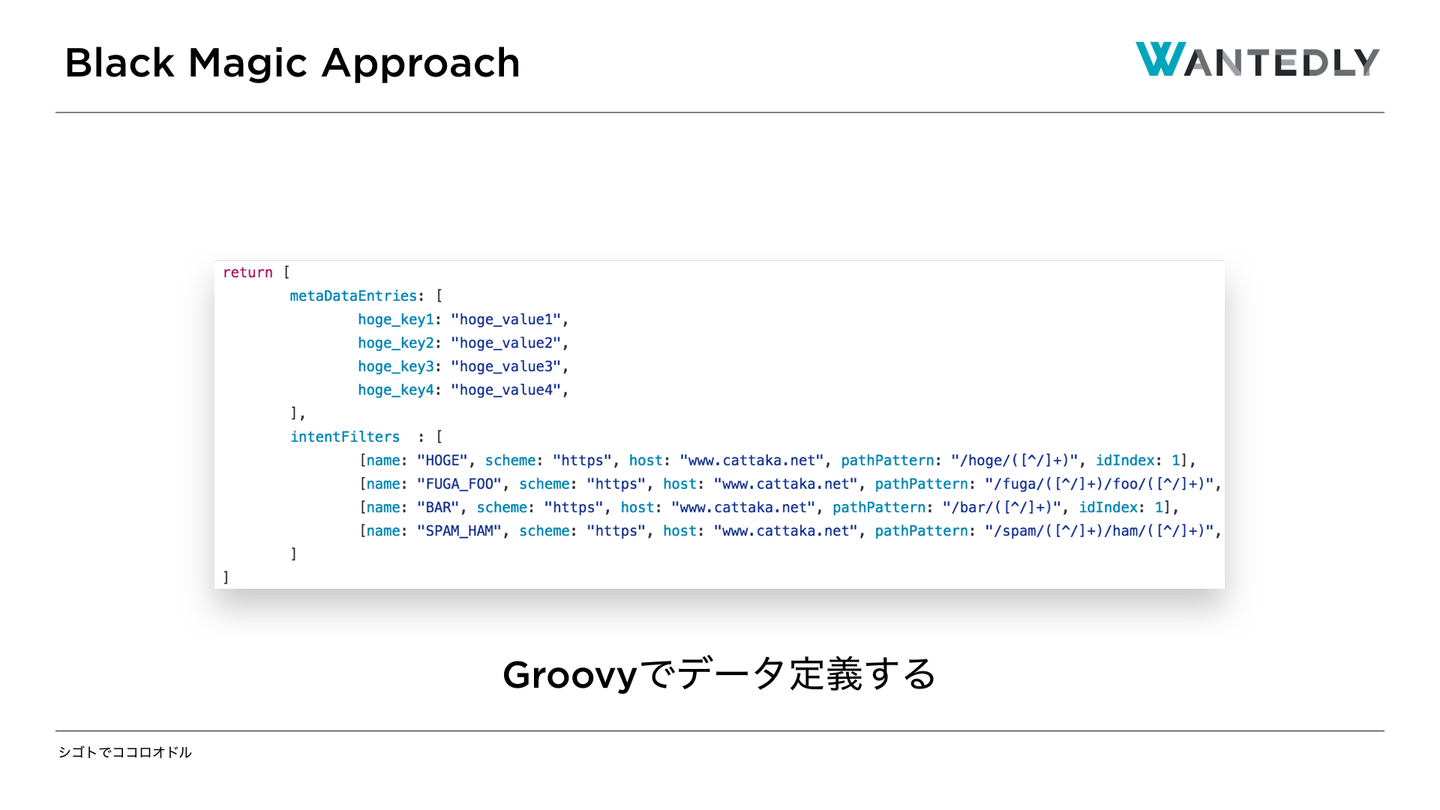Viewport: 1440px width, 810px height.
Task: Select the pathPattern "/fuga/([^/]+)/foo/([^/]+)"
Action: [1100, 484]
